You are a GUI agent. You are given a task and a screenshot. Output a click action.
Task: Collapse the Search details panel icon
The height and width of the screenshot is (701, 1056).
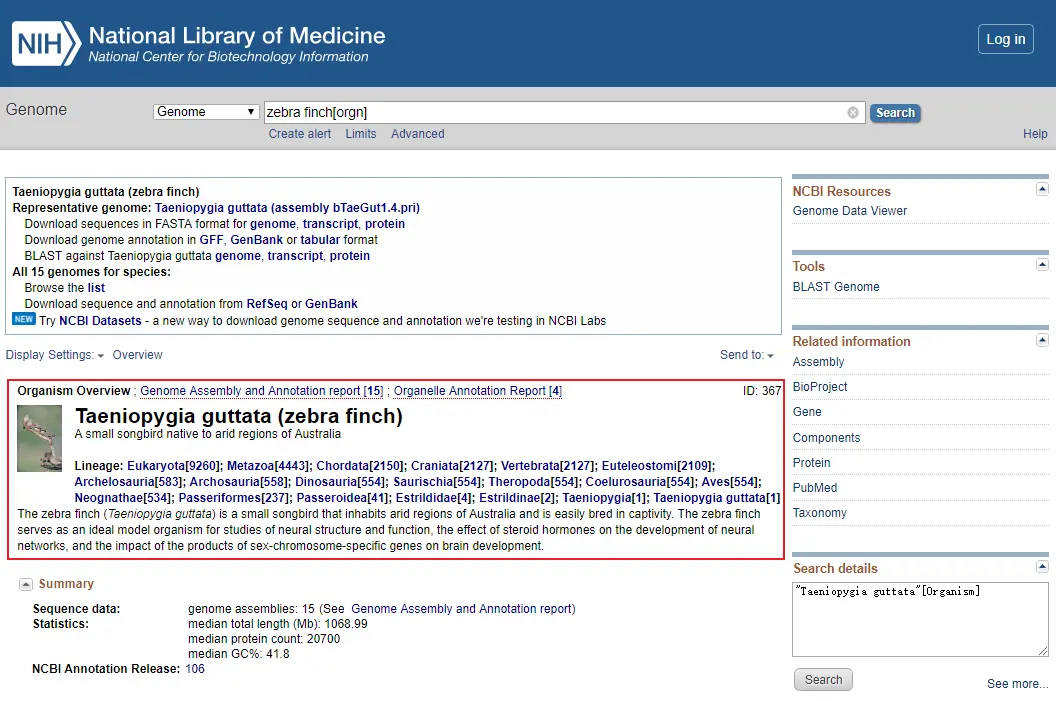point(1042,566)
